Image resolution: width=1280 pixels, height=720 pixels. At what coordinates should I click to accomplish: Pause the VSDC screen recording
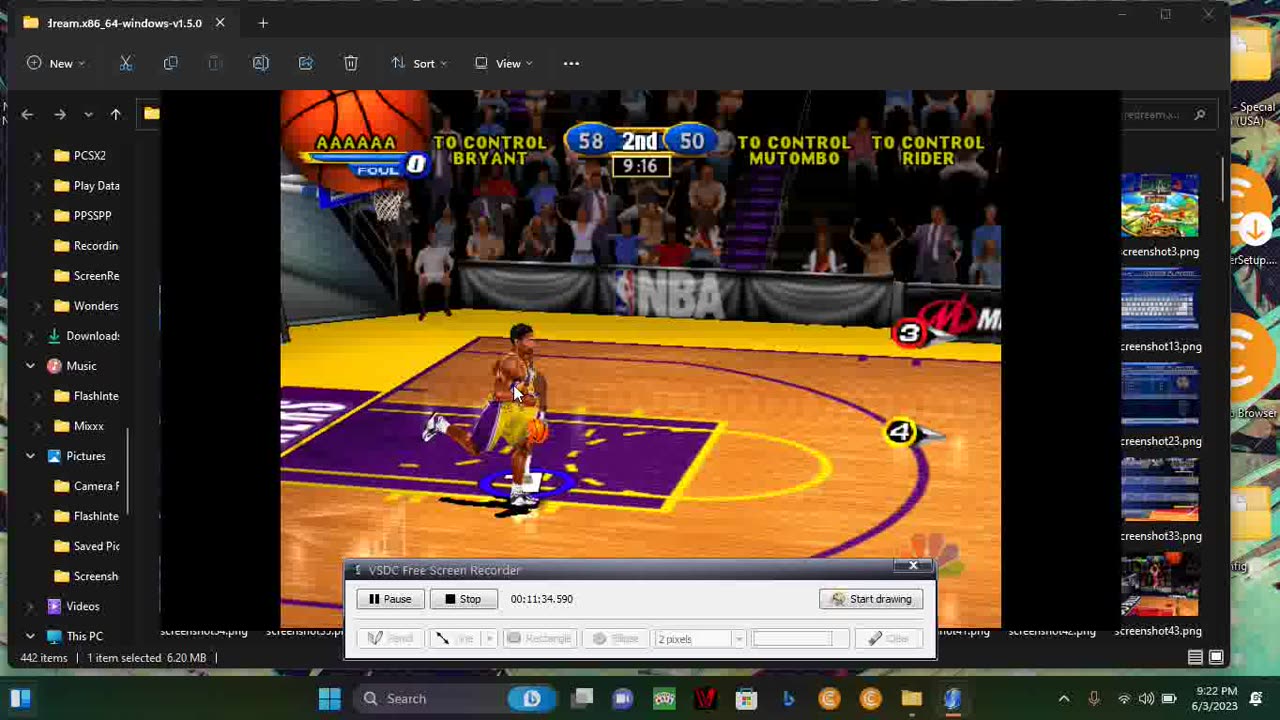[390, 599]
